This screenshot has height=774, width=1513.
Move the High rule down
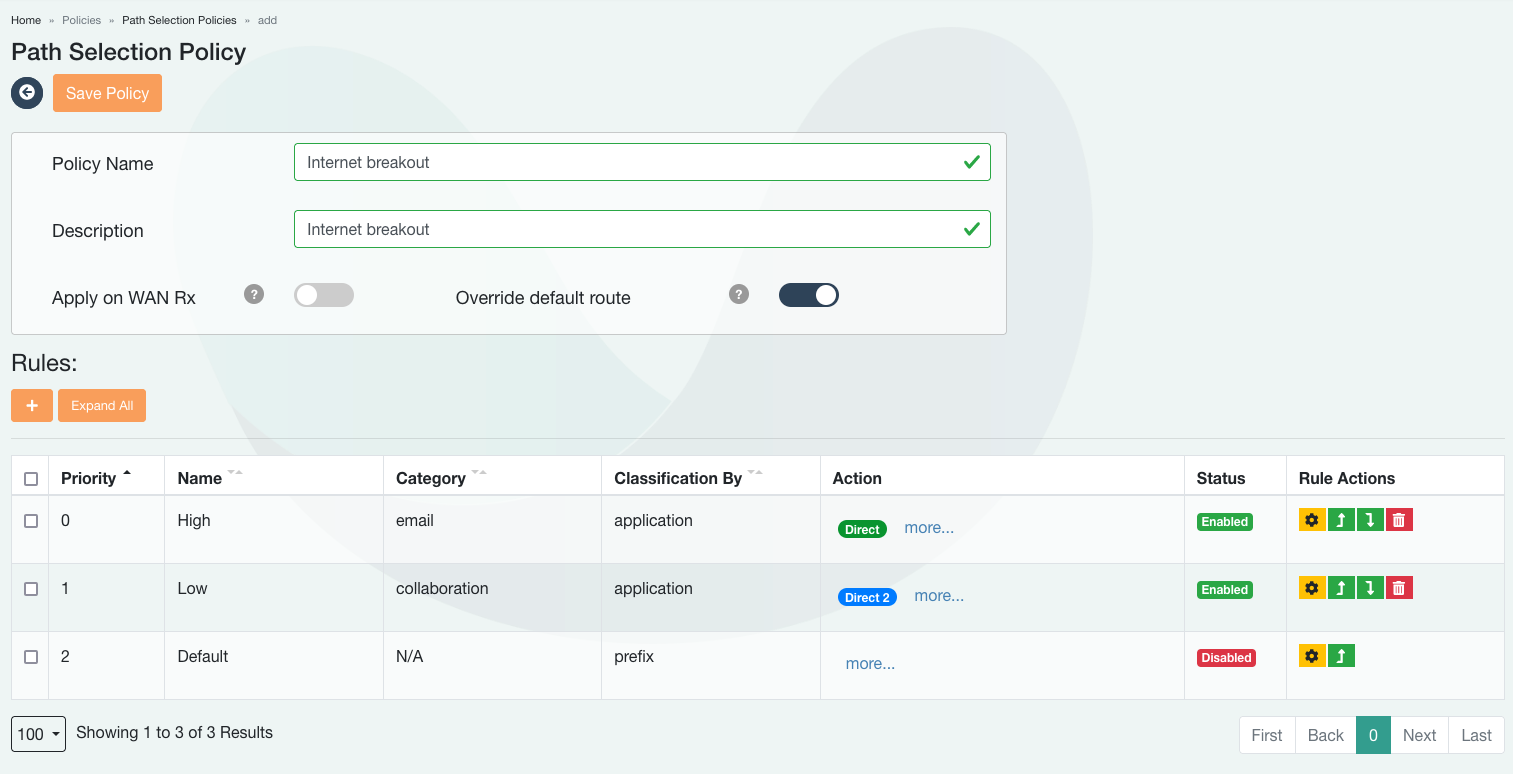1370,520
